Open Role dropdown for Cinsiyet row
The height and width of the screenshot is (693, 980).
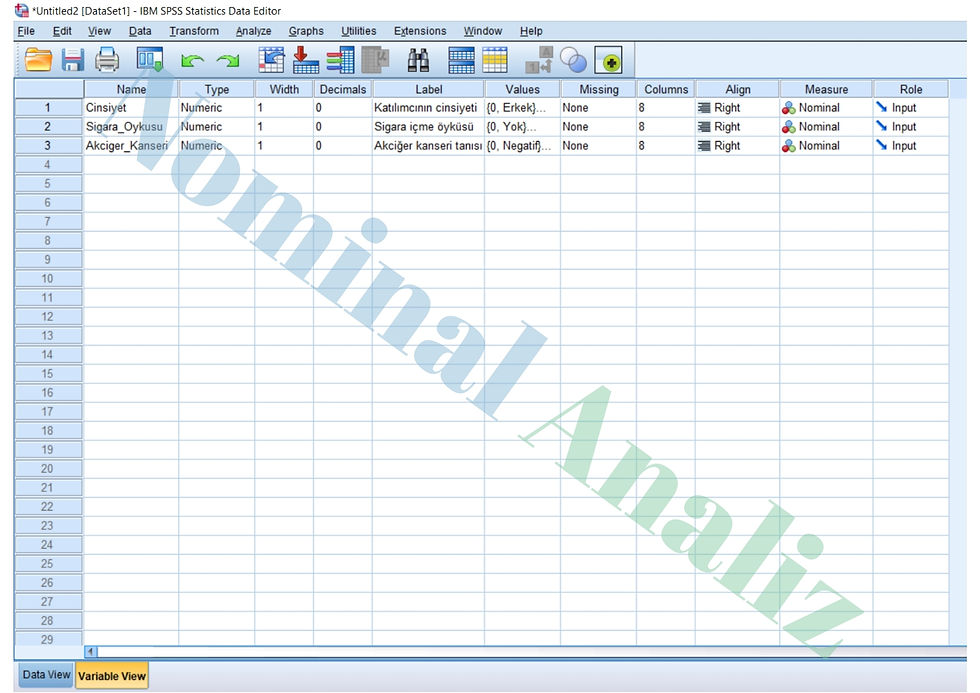[911, 108]
